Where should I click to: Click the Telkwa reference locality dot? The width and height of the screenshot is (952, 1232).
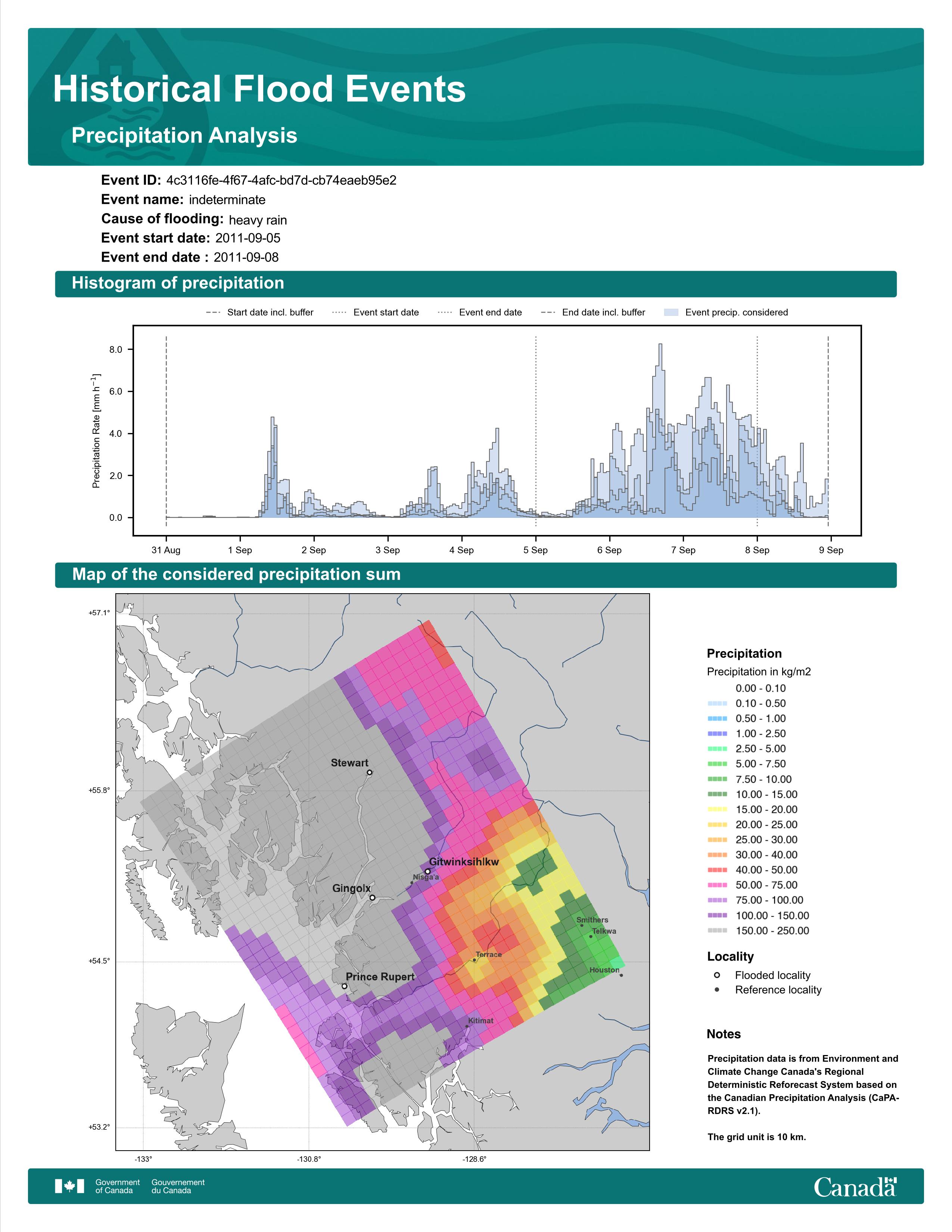[591, 936]
